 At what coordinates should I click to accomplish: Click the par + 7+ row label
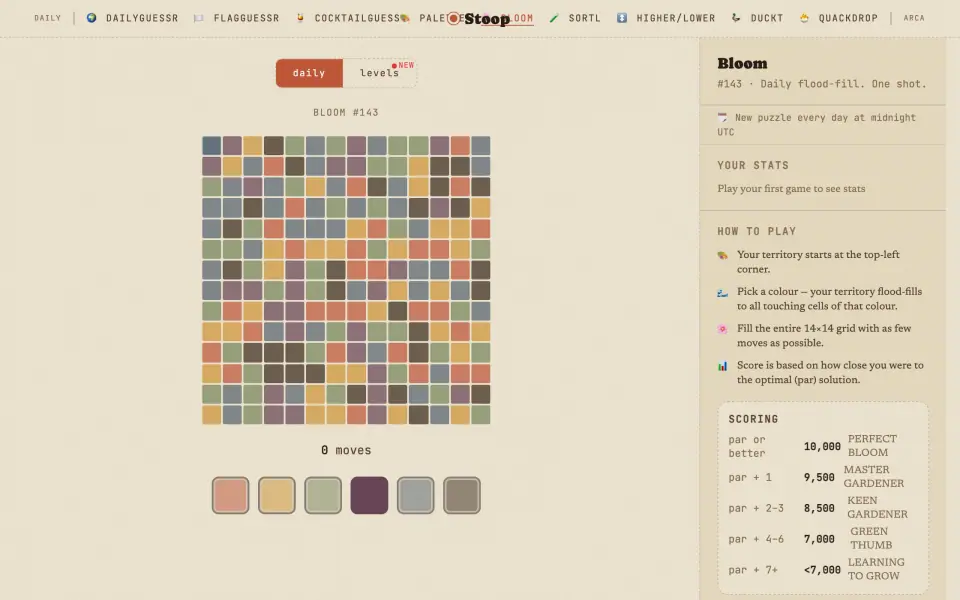click(x=752, y=569)
